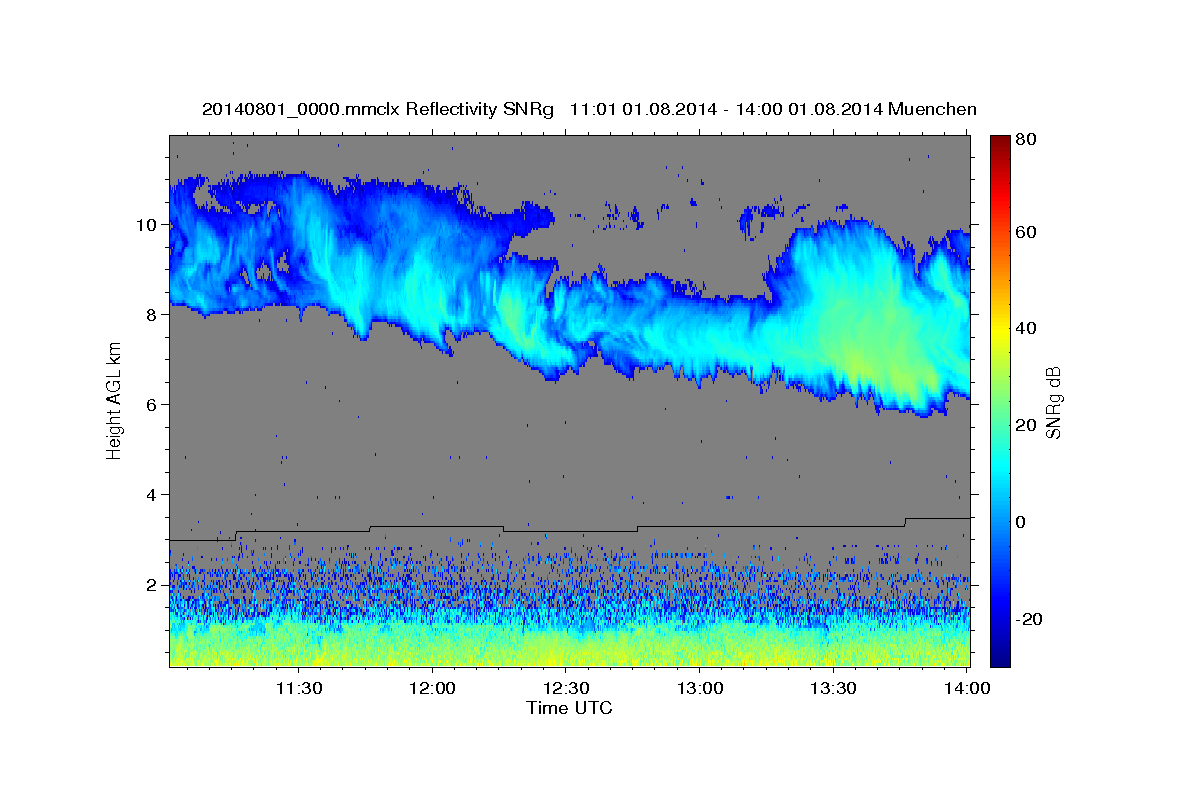Click the 12:30 time tick label

(566, 688)
